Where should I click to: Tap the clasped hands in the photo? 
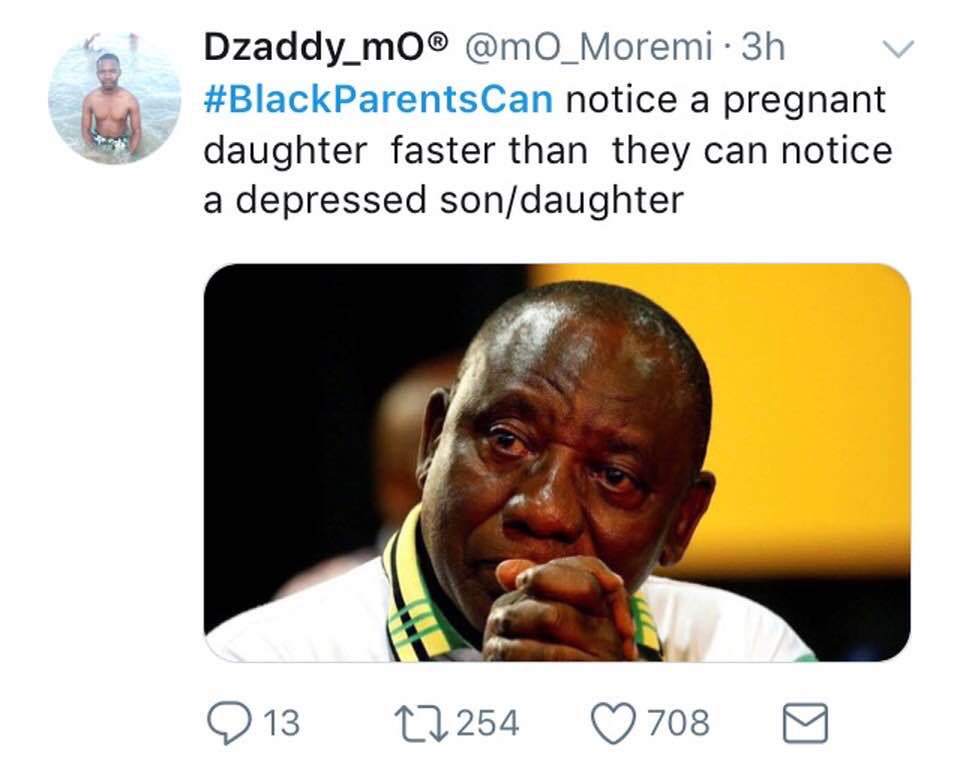[560, 609]
